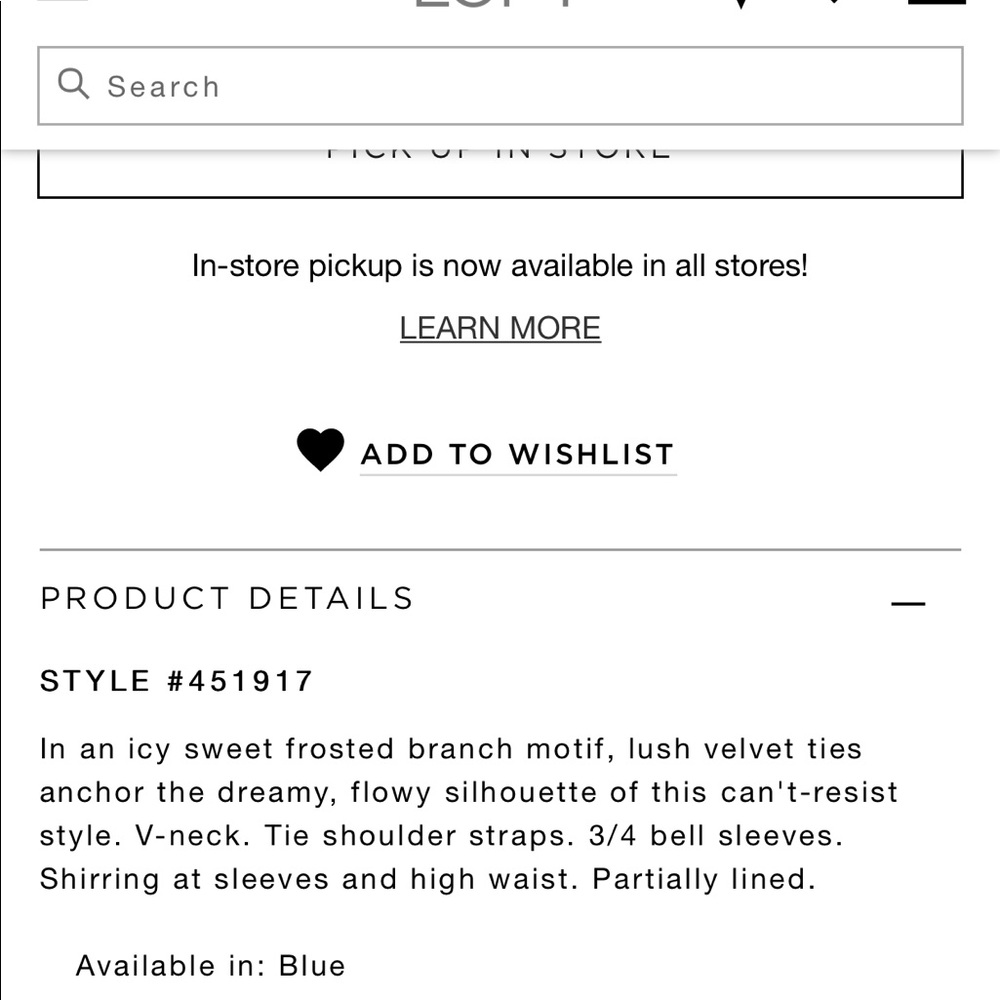The image size is (1000, 1000).
Task: Click the word Blue in availability line
Action: coord(312,966)
